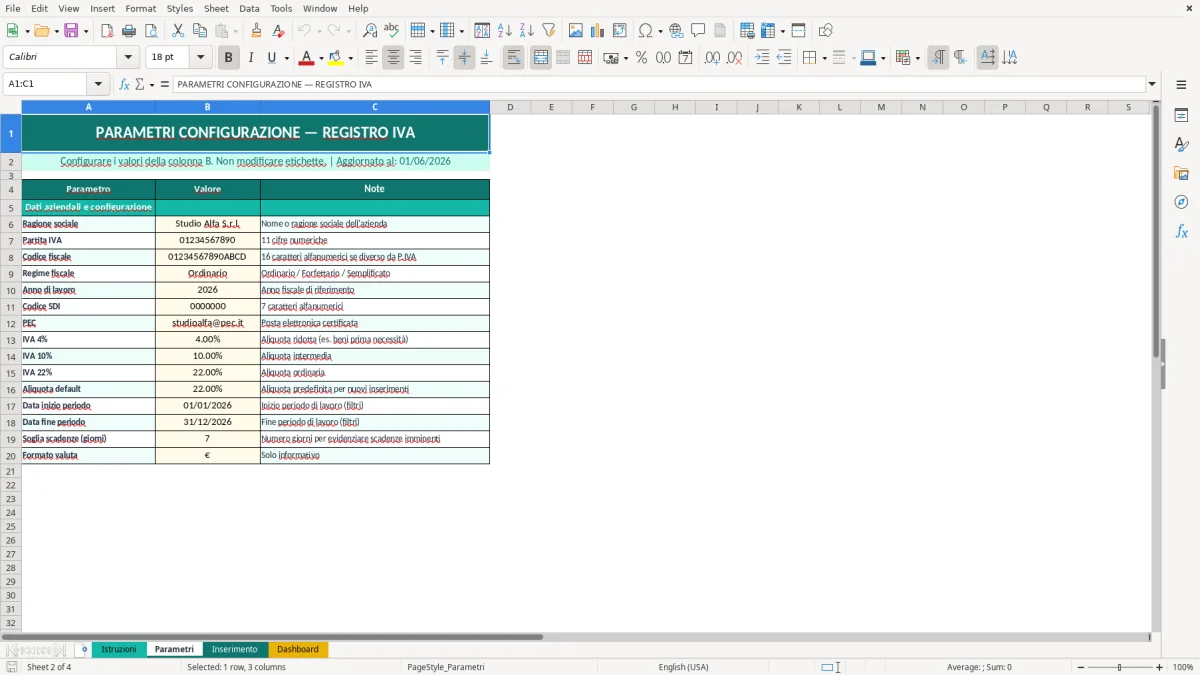Toggle Underline formatting
The height and width of the screenshot is (675, 1200).
click(271, 58)
